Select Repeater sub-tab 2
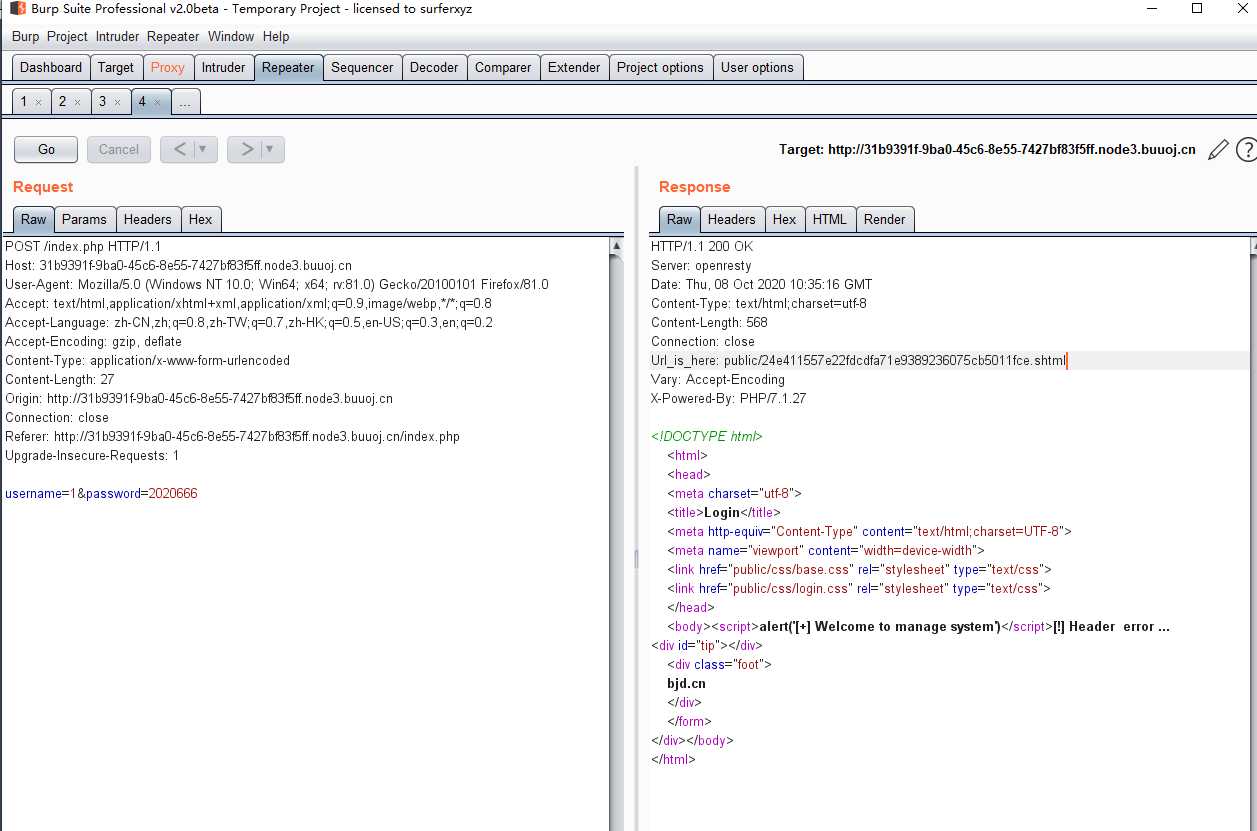 (x=62, y=102)
